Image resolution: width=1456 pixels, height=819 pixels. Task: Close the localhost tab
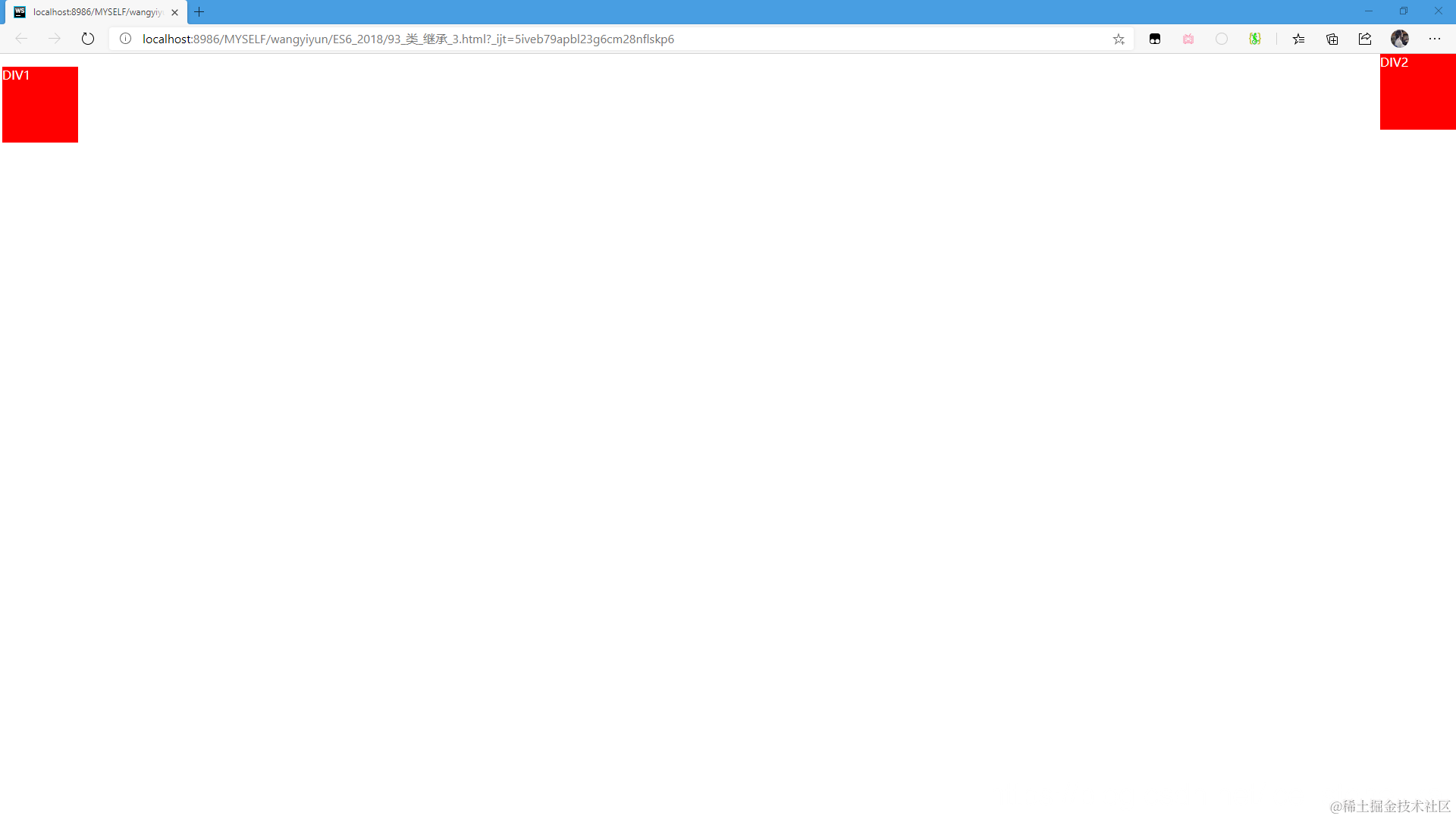click(x=175, y=12)
